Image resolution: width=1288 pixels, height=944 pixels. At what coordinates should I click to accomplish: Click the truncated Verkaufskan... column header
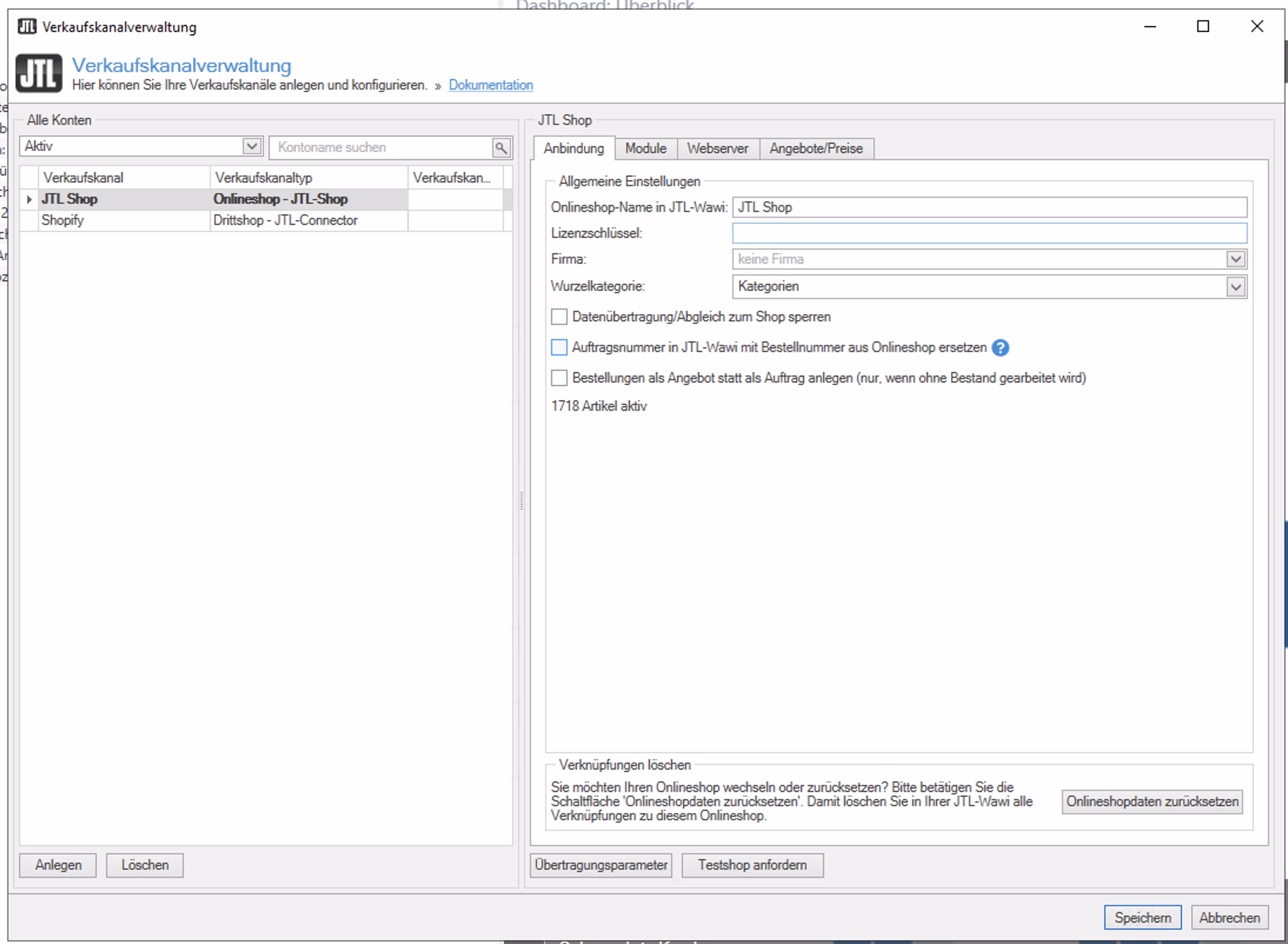click(x=456, y=178)
